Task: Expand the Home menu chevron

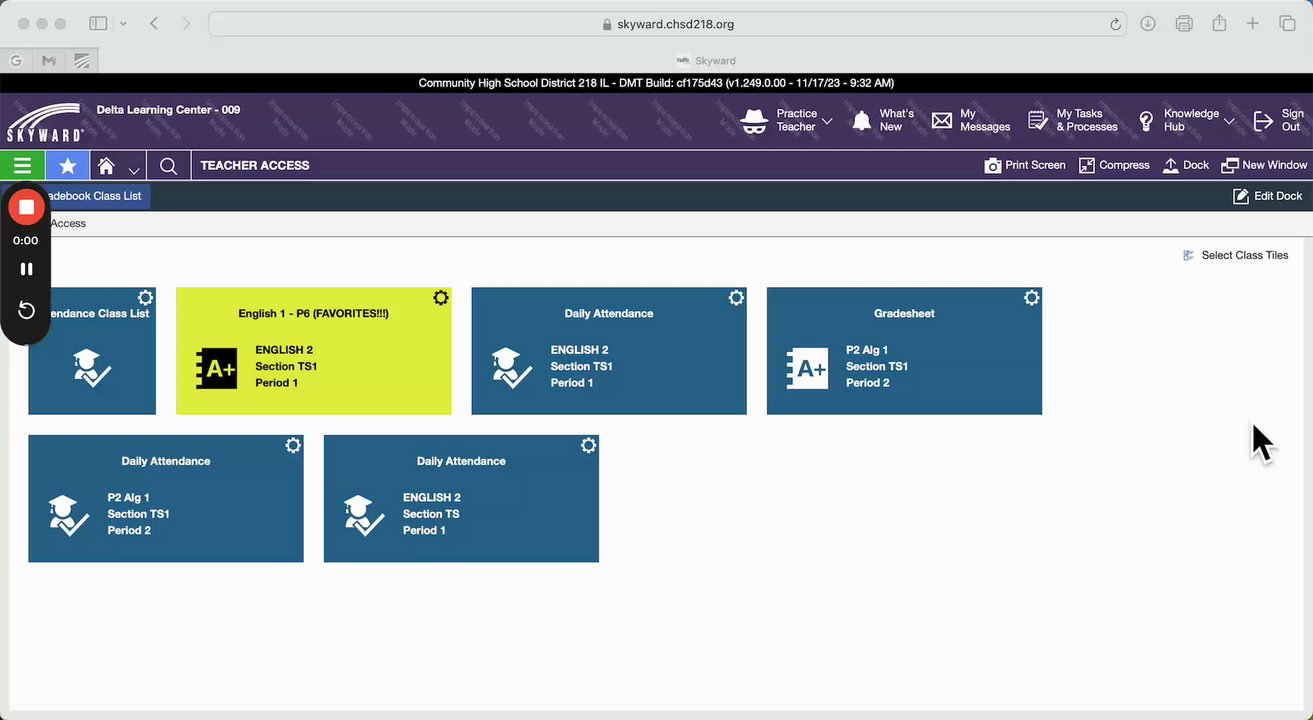Action: pos(134,170)
